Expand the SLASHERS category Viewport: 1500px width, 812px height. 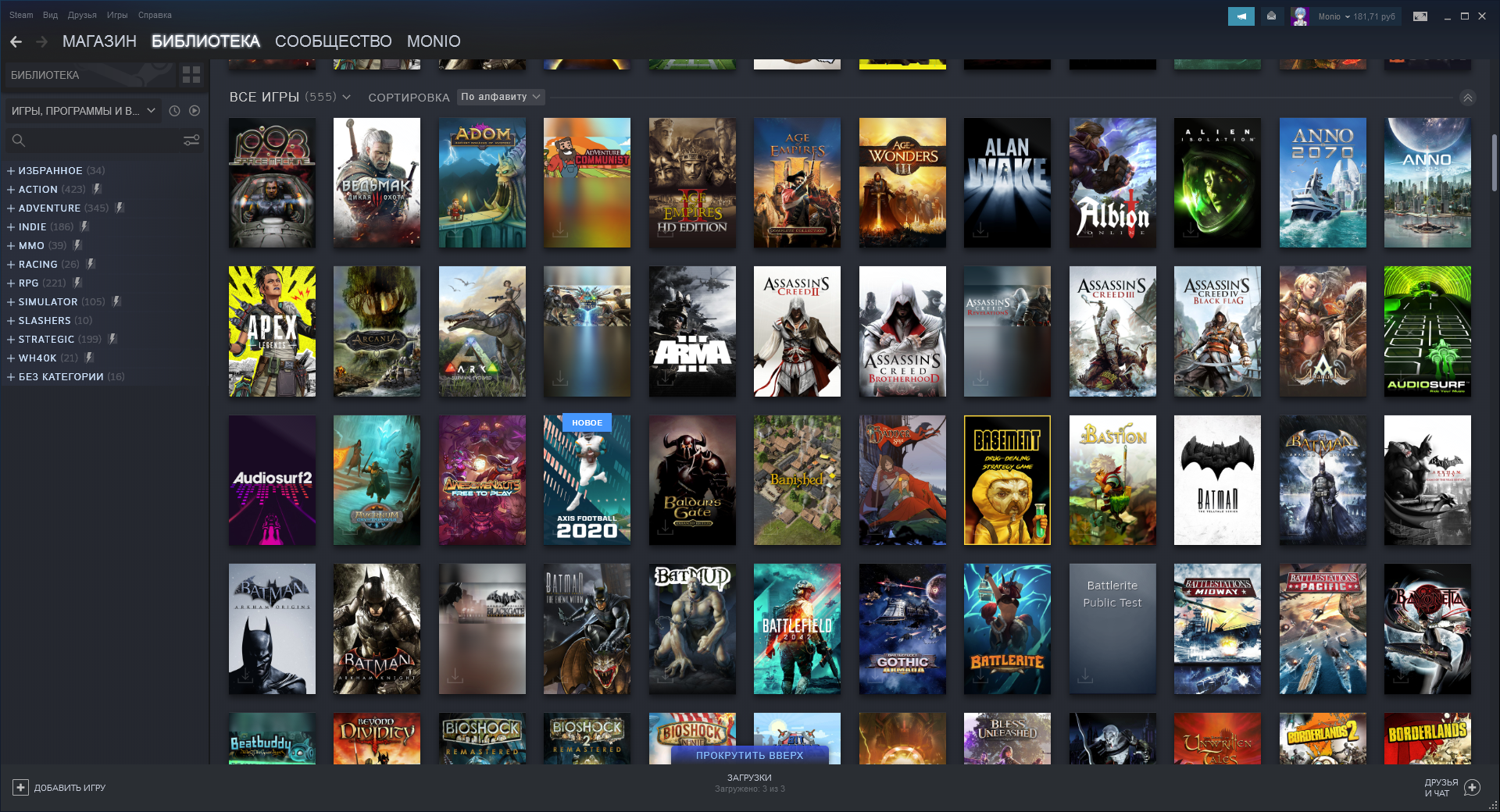point(11,320)
